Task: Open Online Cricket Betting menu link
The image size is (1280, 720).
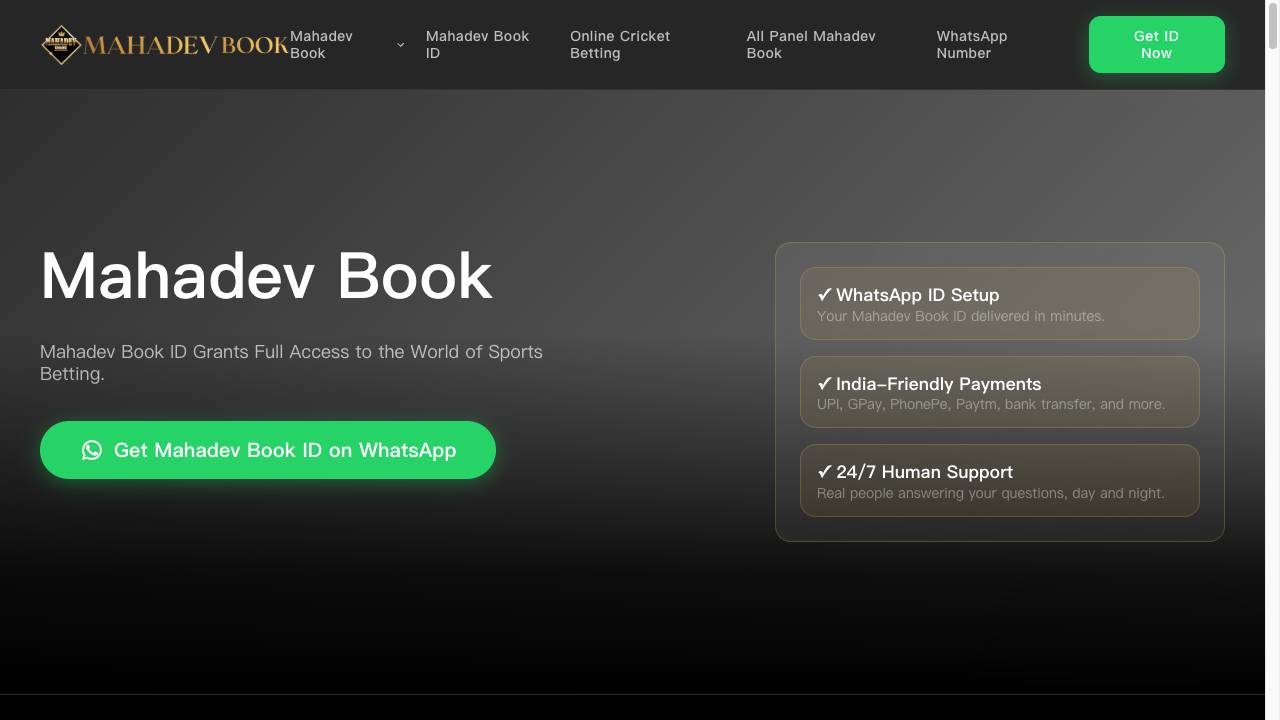Action: pos(620,45)
